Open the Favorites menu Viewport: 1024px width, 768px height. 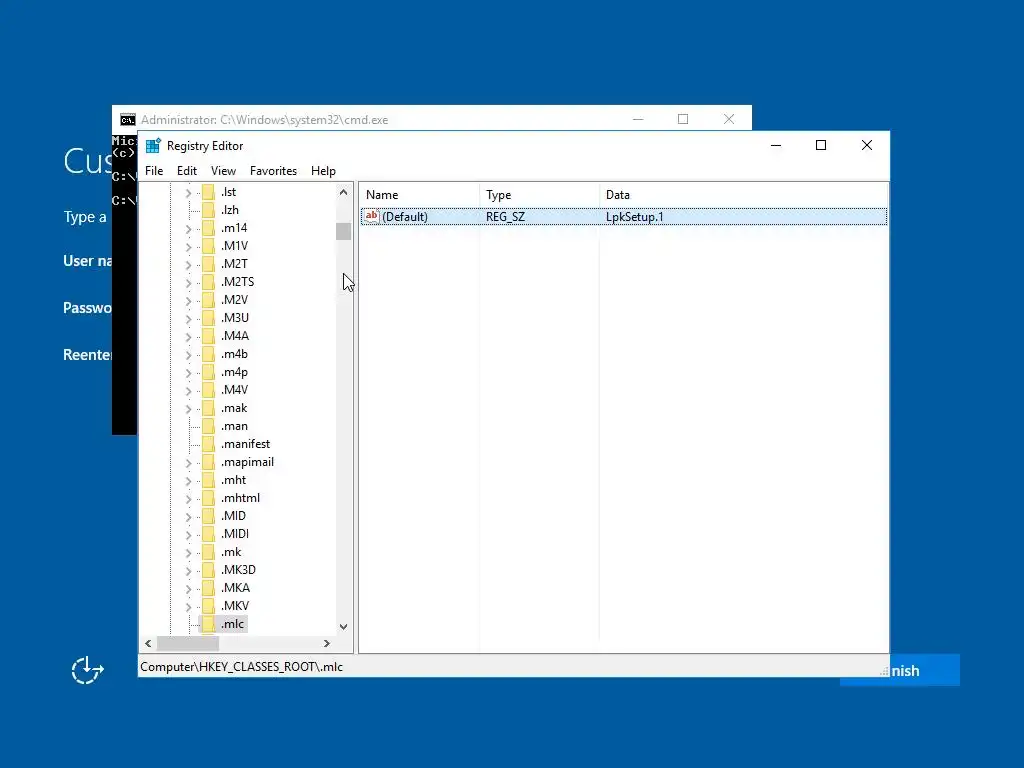(273, 170)
